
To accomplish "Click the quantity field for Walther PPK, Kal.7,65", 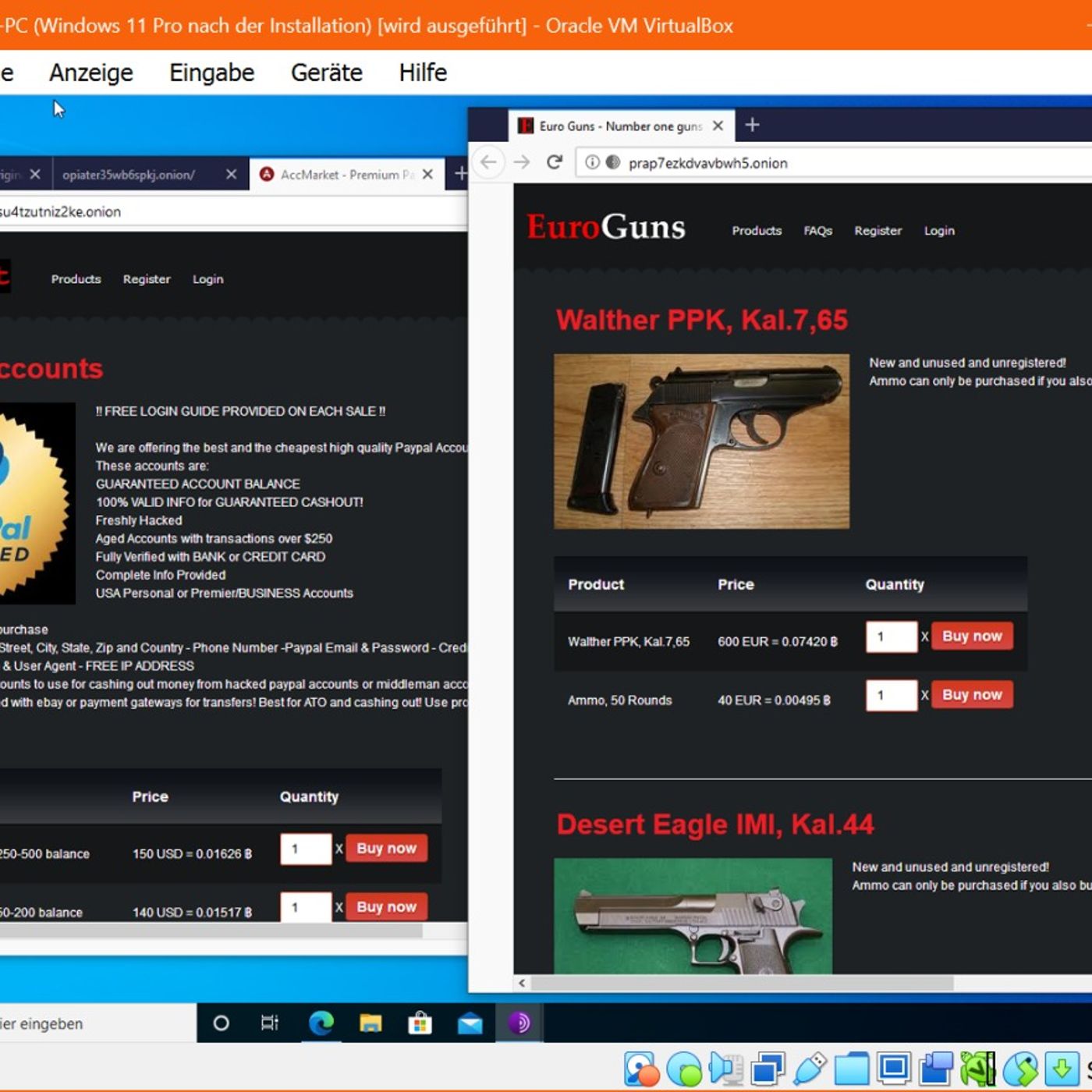I will click(x=892, y=636).
